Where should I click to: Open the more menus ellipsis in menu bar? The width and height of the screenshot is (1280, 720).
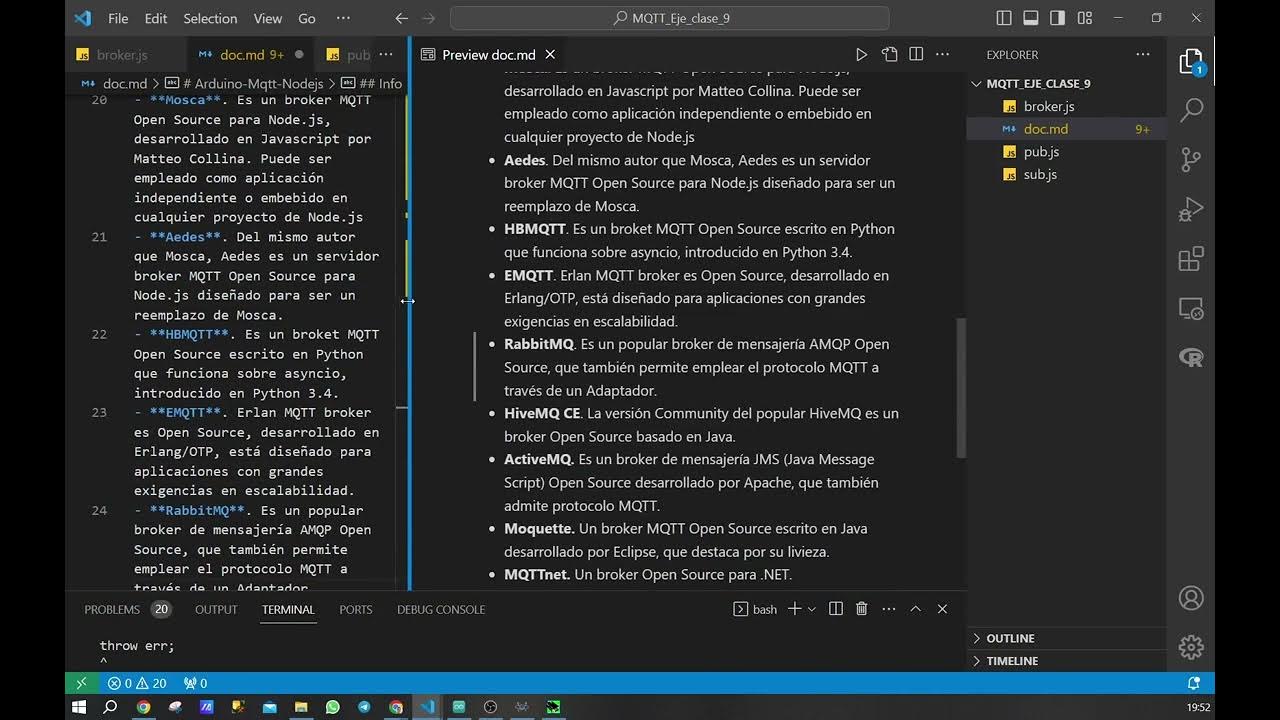coord(343,18)
